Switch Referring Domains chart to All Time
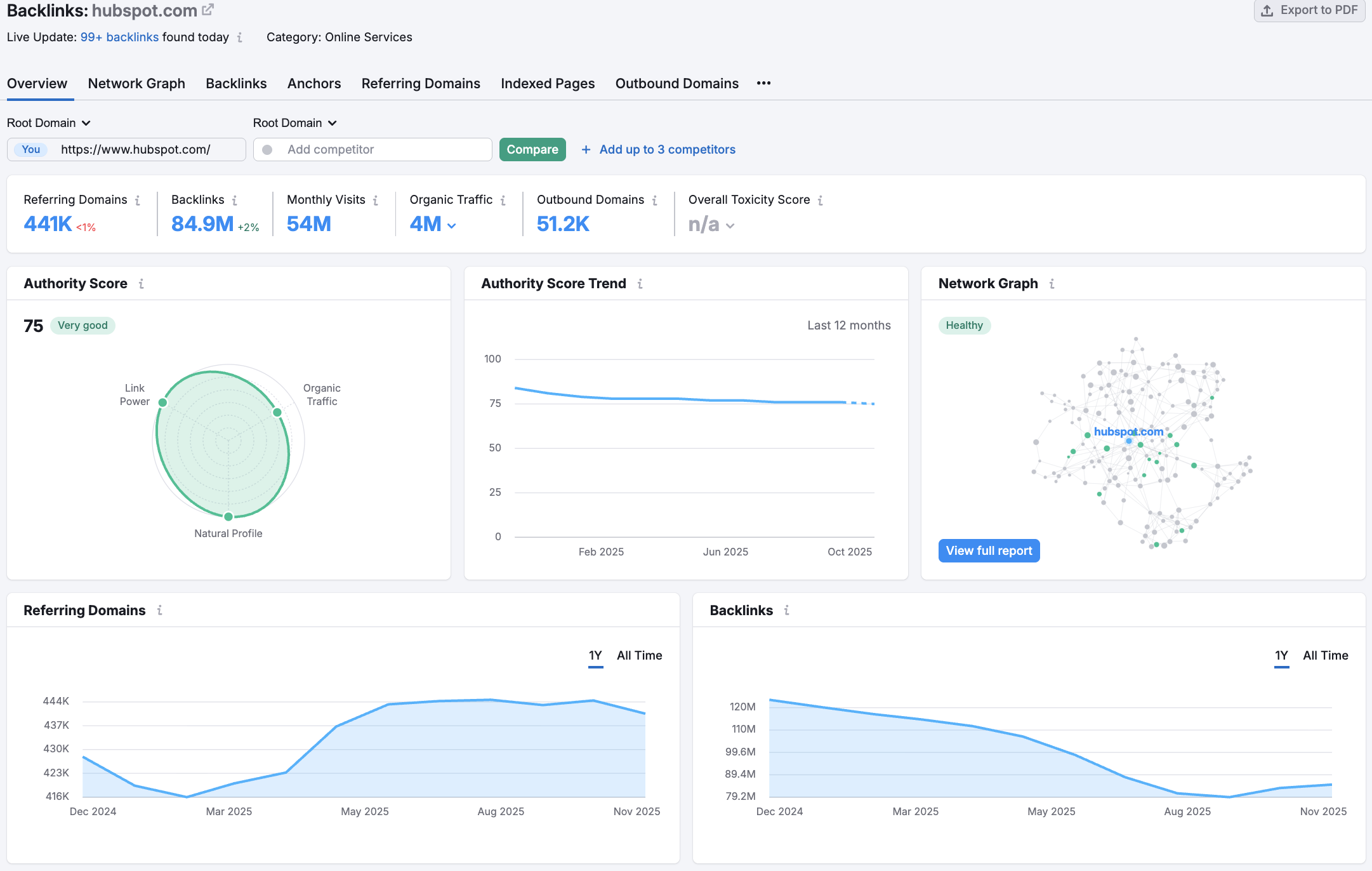1372x871 pixels. coord(639,655)
